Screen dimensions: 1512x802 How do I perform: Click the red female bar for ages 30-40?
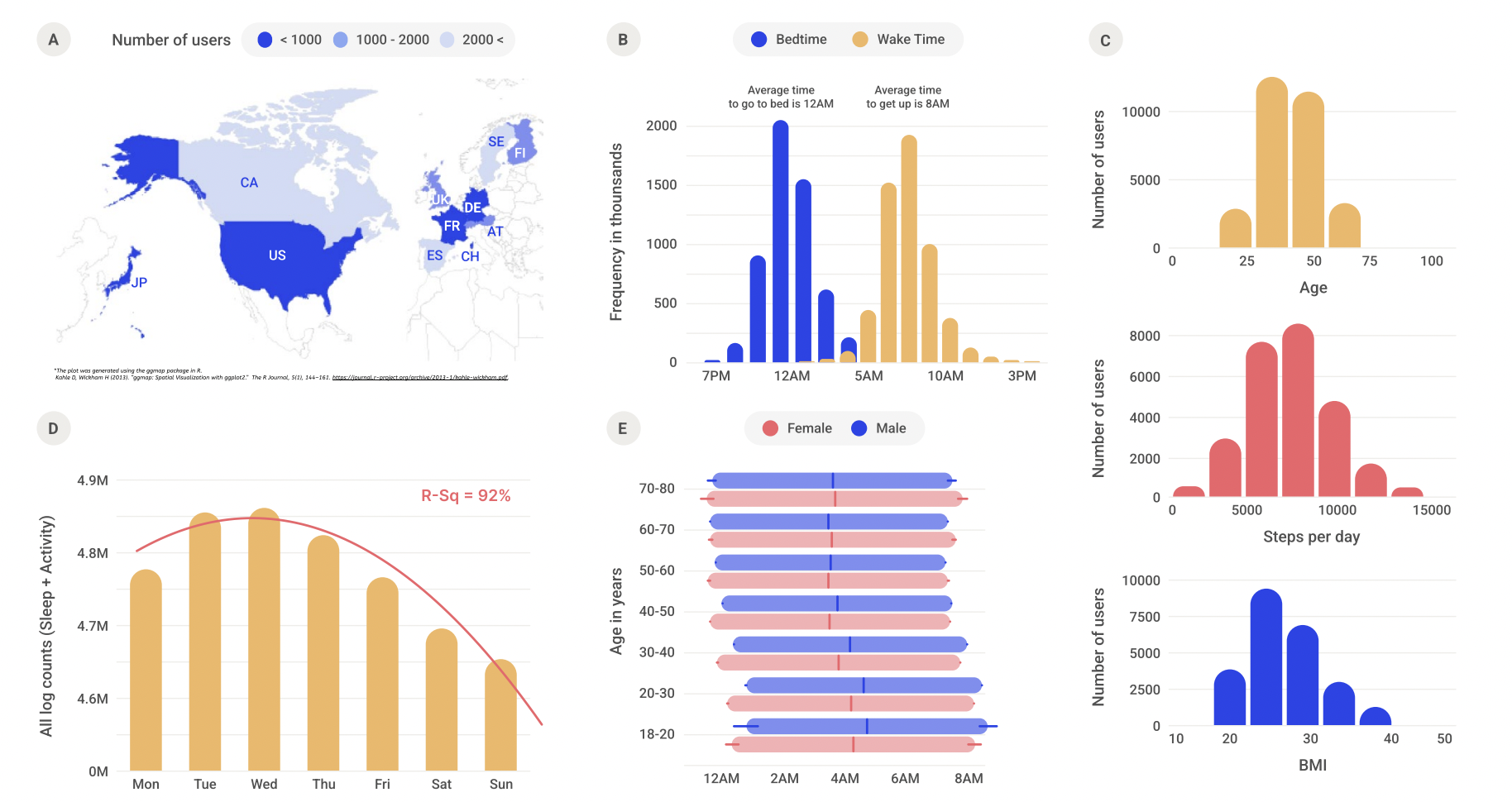tap(839, 662)
